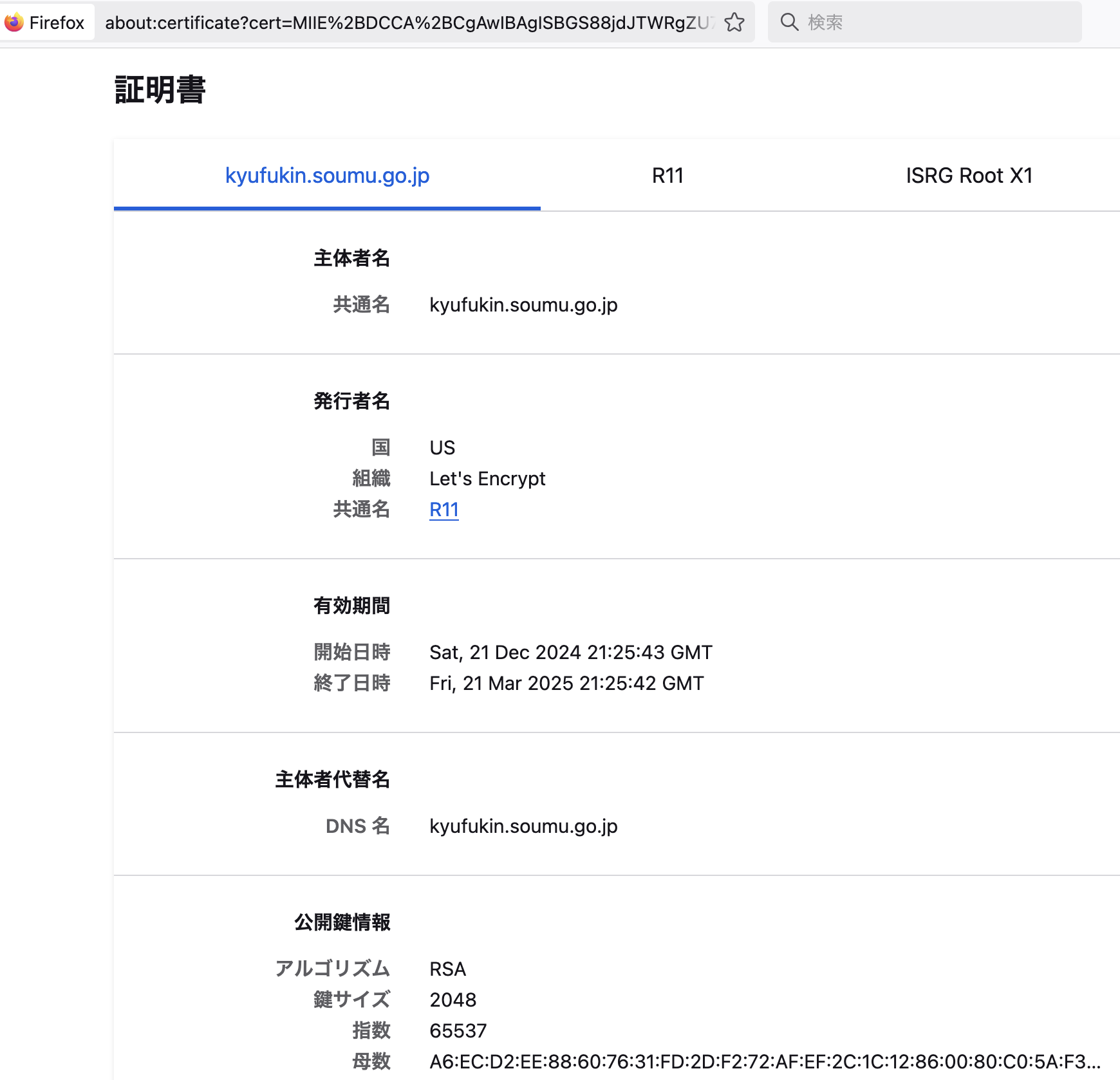Click the 終了日時 expiry date value
The height and width of the screenshot is (1080, 1120).
pyautogui.click(x=566, y=684)
